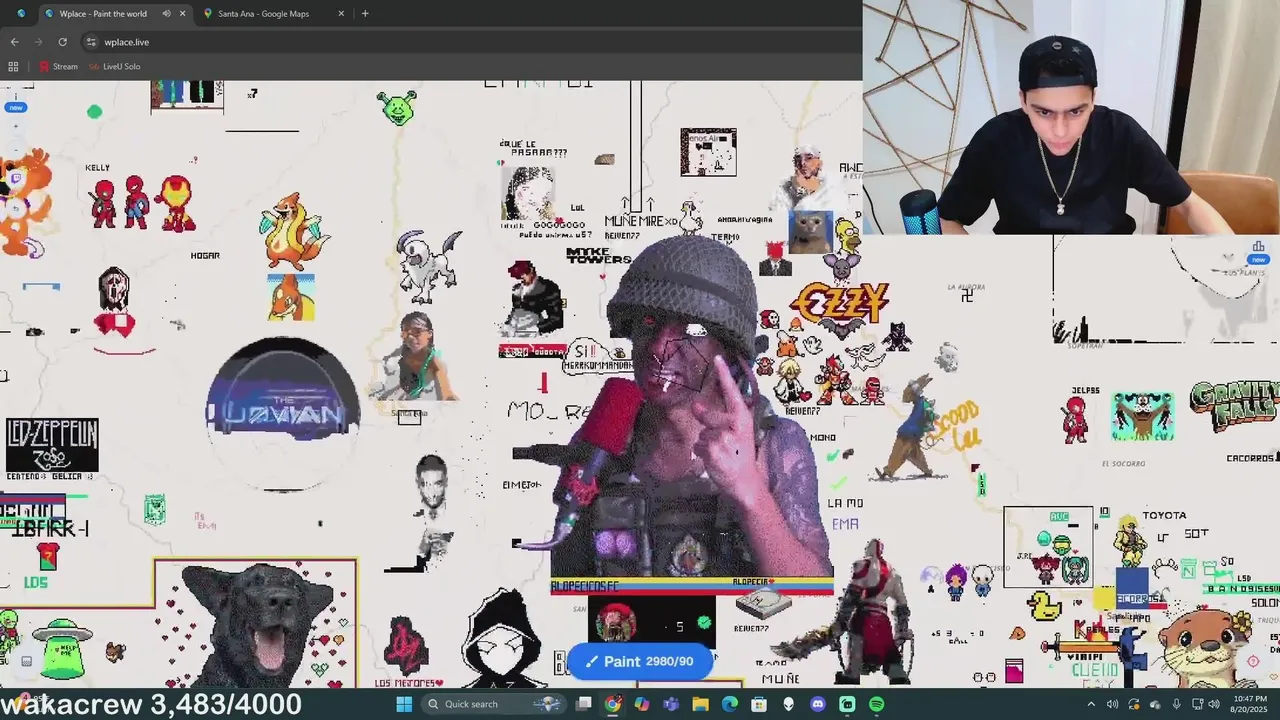Screen dimensions: 1280x720
Task: Expand the system tray hidden icons chevron
Action: point(1091,704)
